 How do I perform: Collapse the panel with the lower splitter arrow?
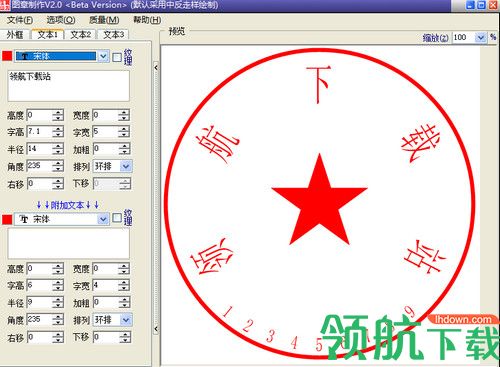tap(156, 329)
